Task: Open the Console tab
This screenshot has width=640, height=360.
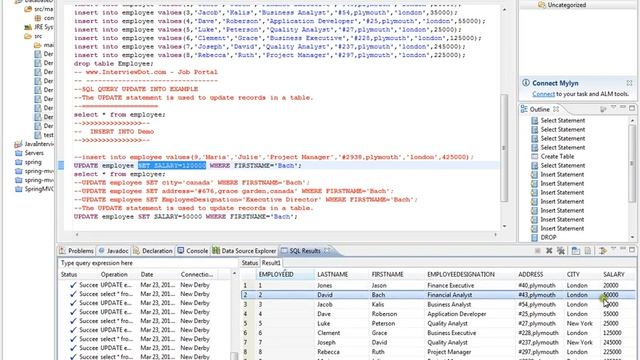Action: tap(193, 251)
